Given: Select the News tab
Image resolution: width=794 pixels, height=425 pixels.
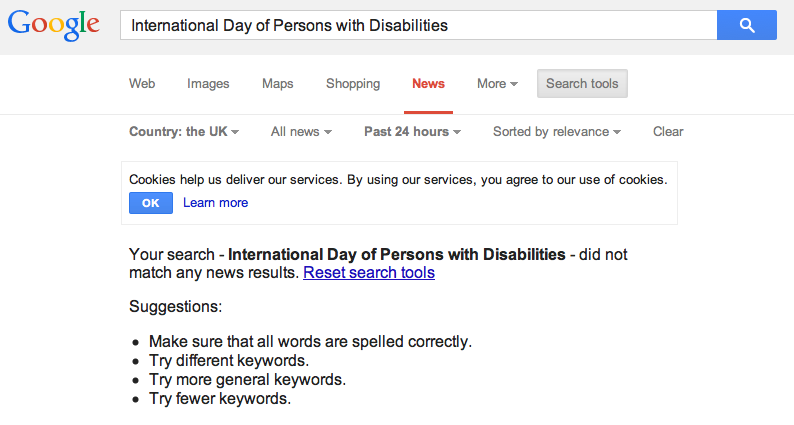Looking at the screenshot, I should (428, 84).
